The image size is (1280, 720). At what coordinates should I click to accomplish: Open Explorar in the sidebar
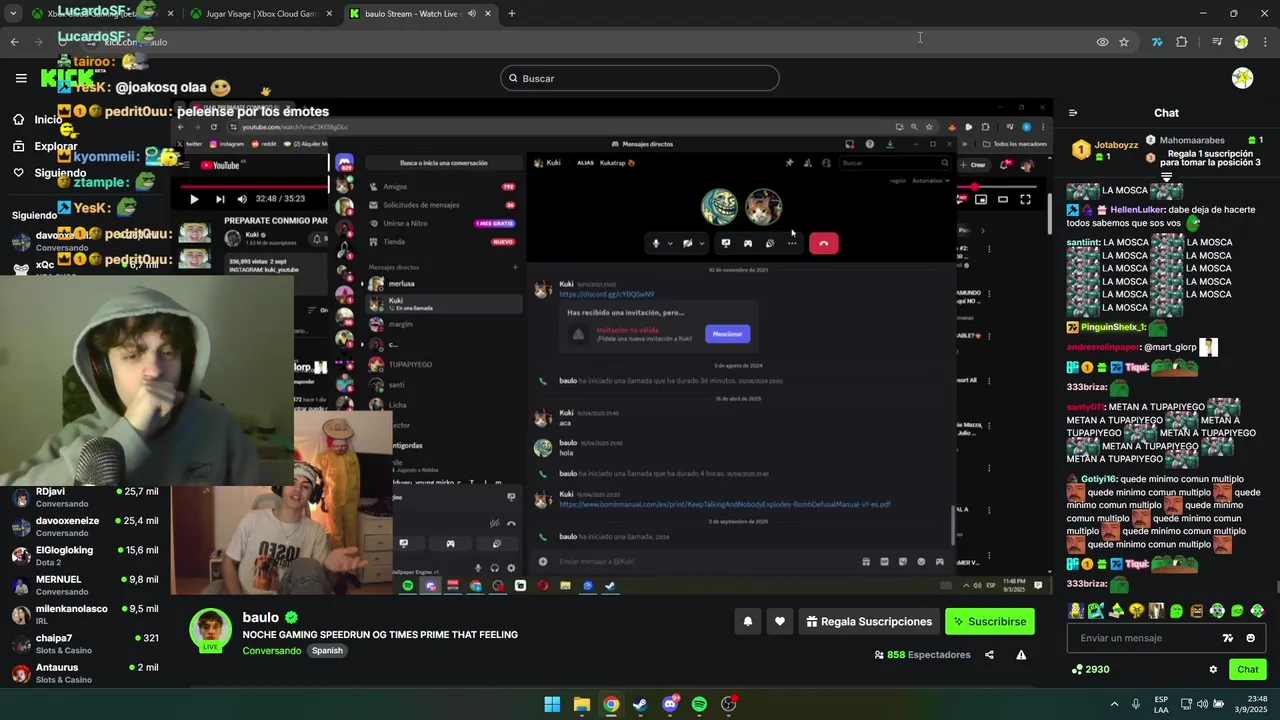coord(45,146)
